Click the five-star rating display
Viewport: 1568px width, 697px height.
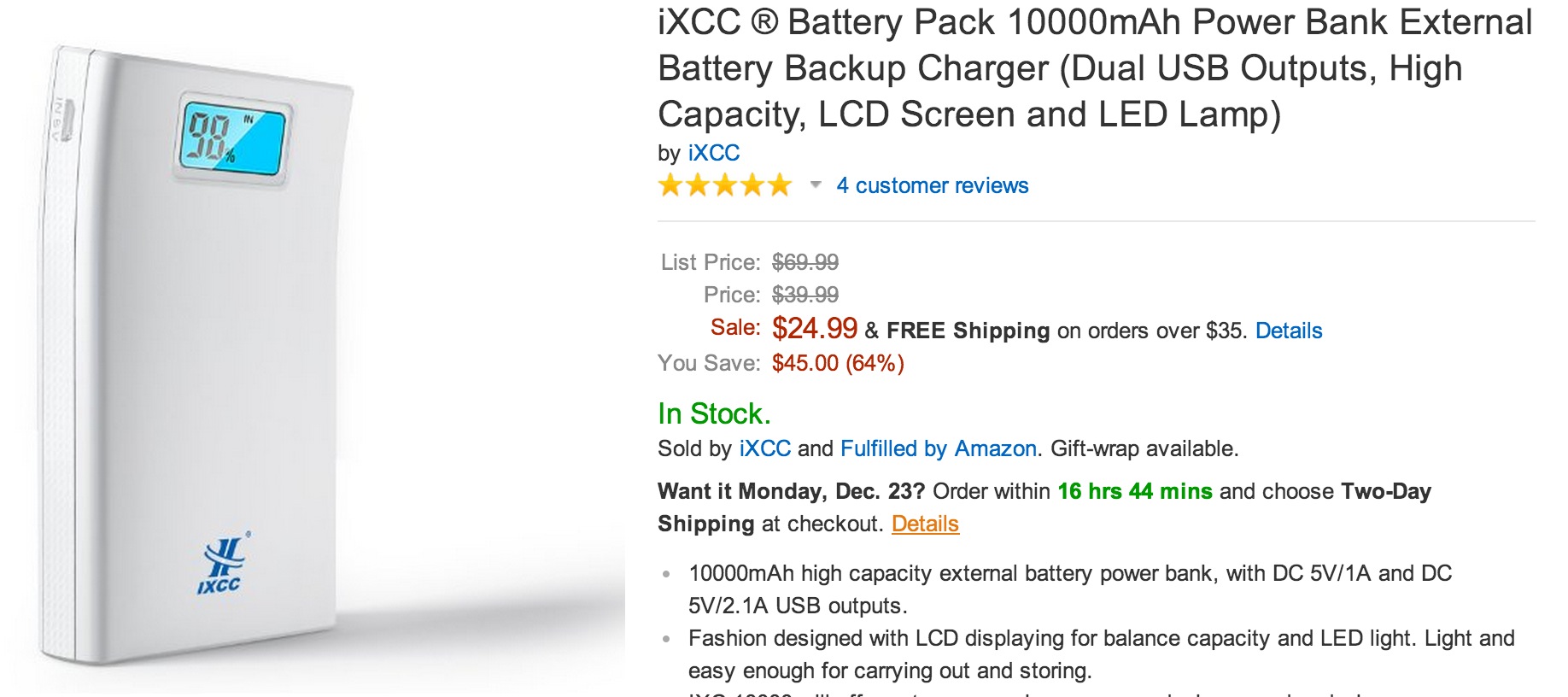tap(724, 184)
